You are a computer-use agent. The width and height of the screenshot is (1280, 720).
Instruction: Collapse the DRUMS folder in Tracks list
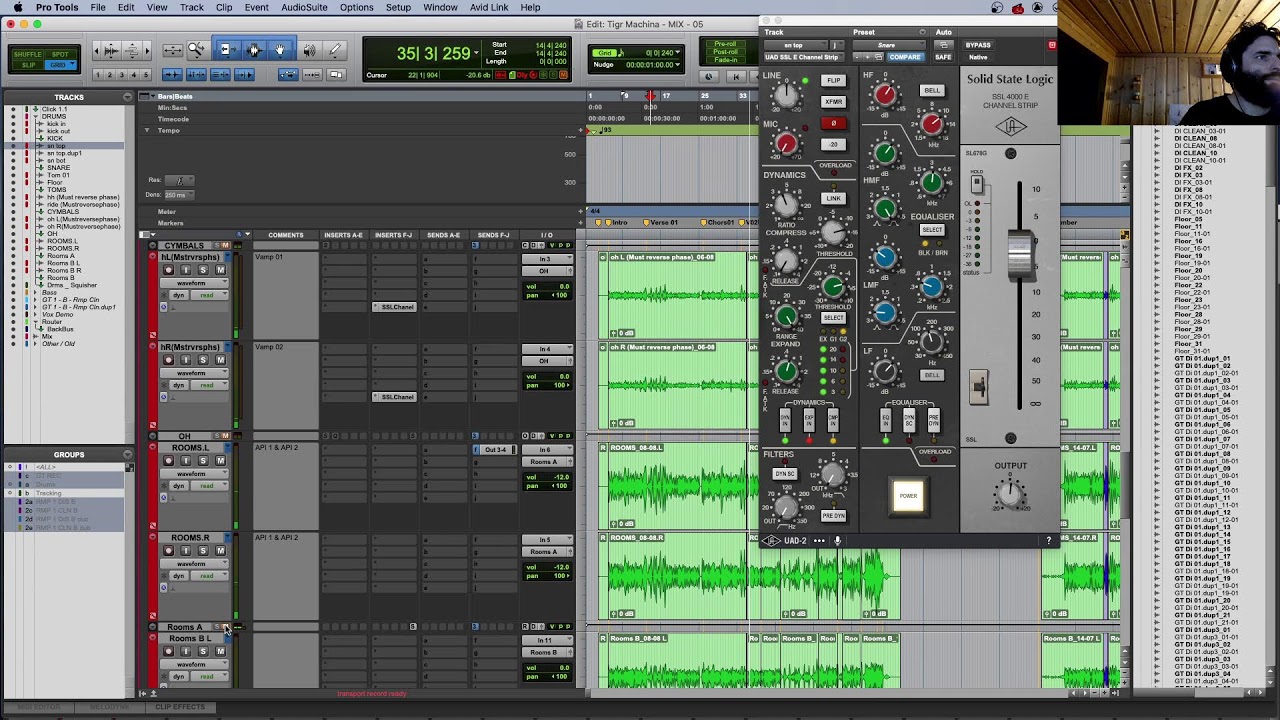click(36, 117)
